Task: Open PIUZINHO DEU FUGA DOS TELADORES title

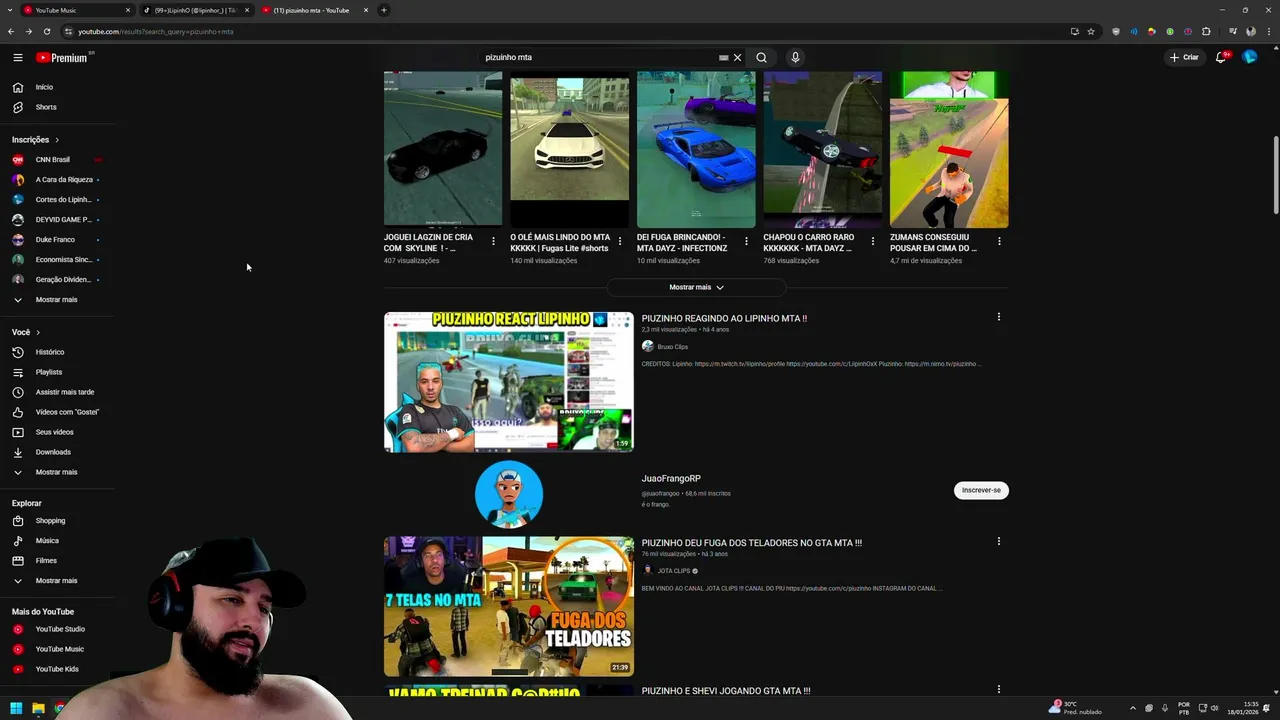Action: click(x=752, y=543)
